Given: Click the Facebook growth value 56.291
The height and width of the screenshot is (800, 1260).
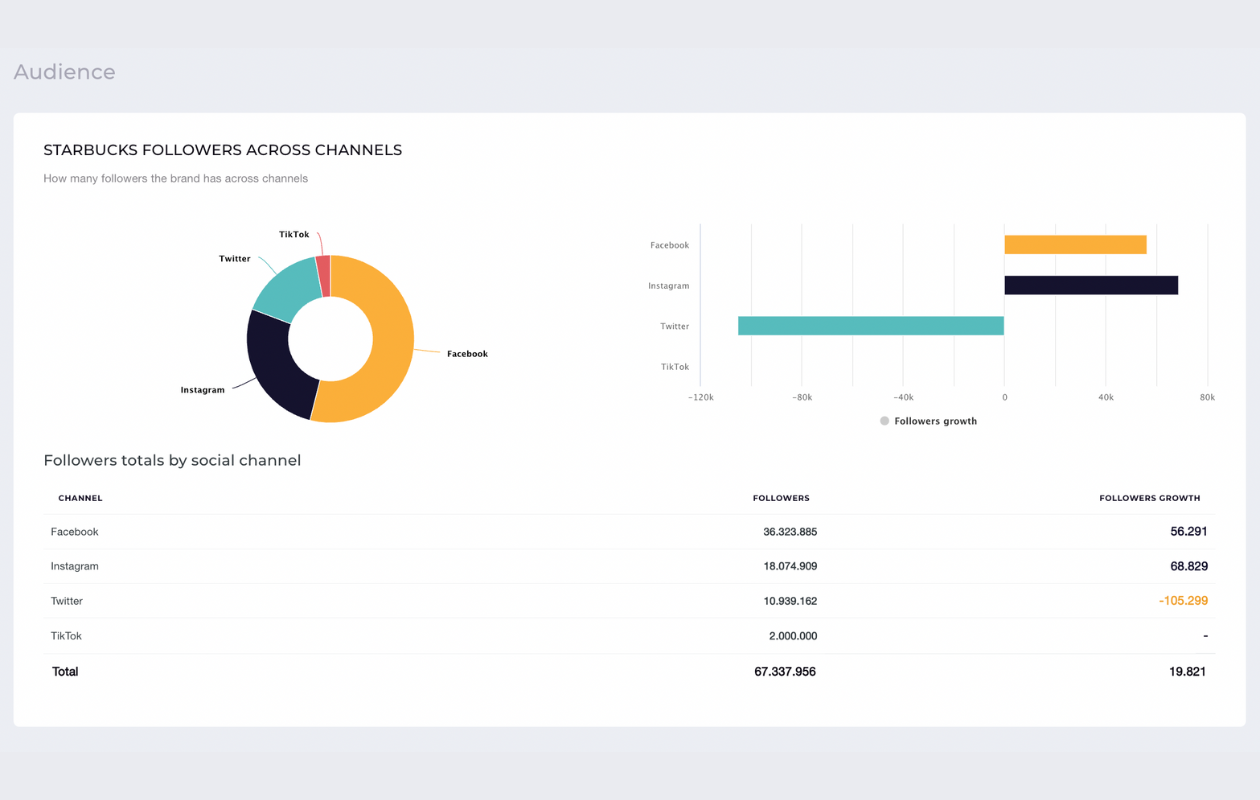Looking at the screenshot, I should 1189,532.
